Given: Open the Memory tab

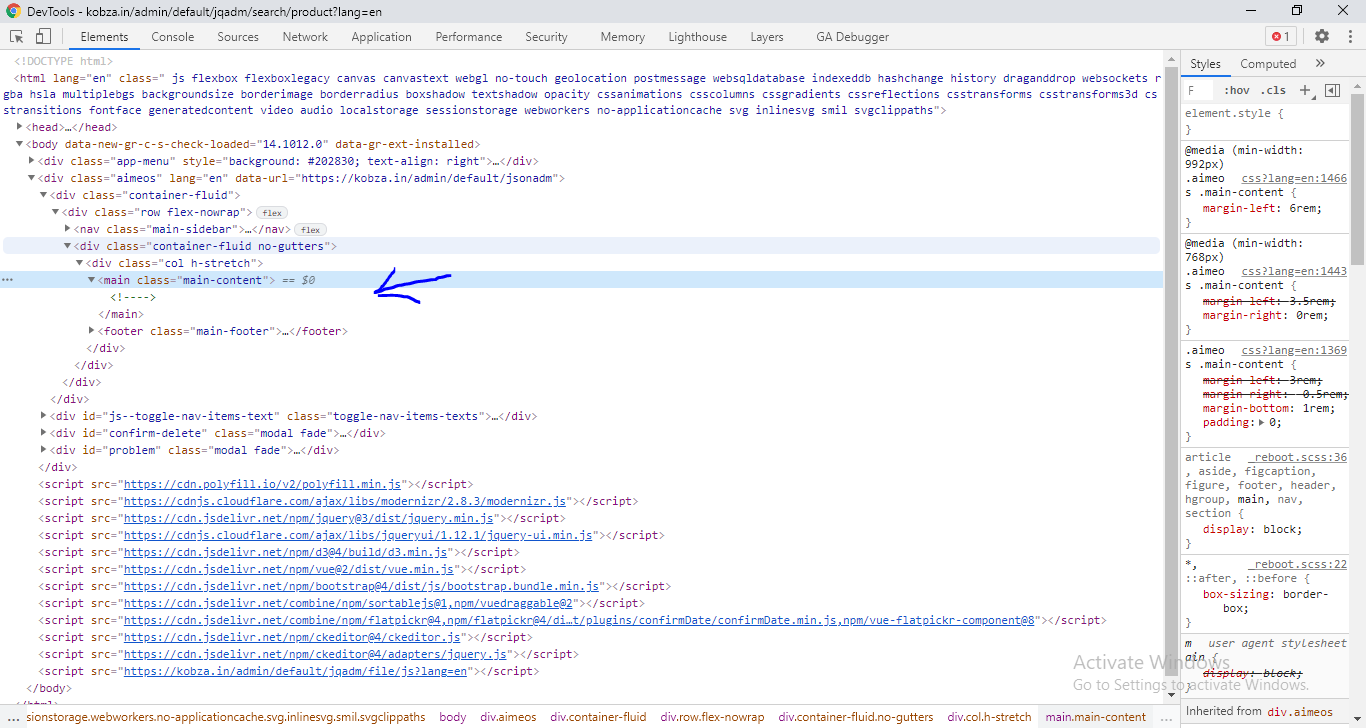Looking at the screenshot, I should coord(622,37).
